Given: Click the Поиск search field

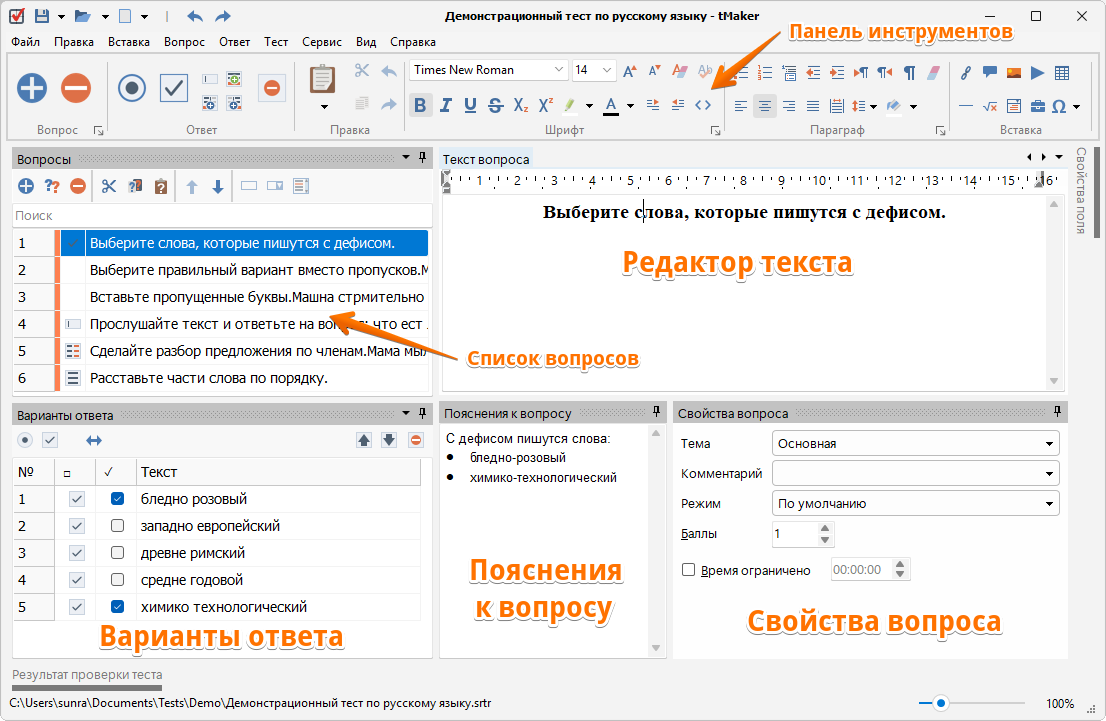Looking at the screenshot, I should (x=220, y=216).
